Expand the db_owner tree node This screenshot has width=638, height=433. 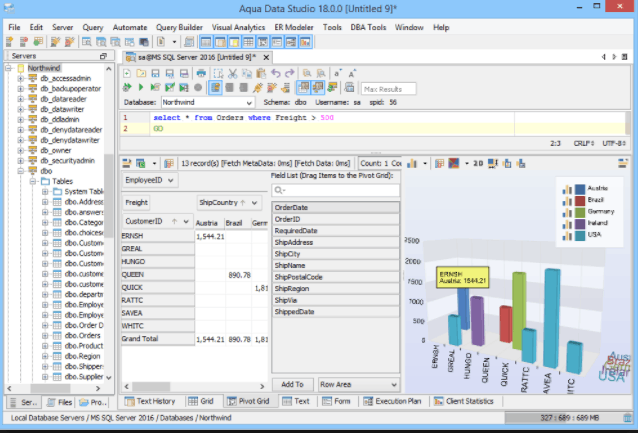(x=20, y=150)
